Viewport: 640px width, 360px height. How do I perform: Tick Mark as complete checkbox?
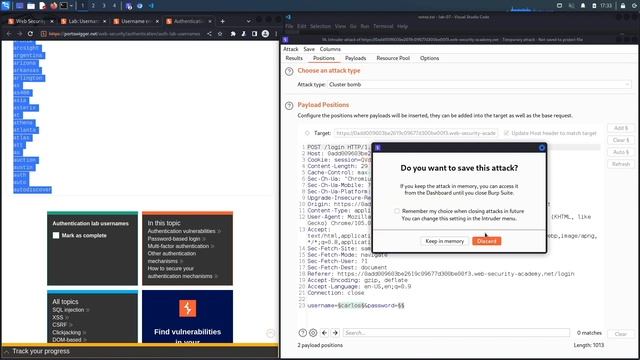coord(56,235)
